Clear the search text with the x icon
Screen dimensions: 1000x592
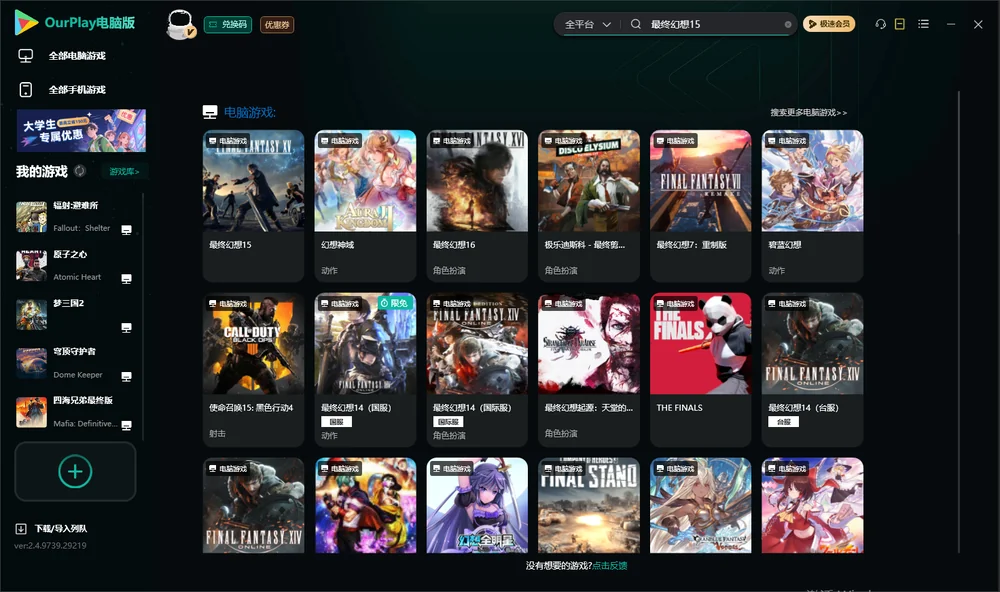(788, 24)
